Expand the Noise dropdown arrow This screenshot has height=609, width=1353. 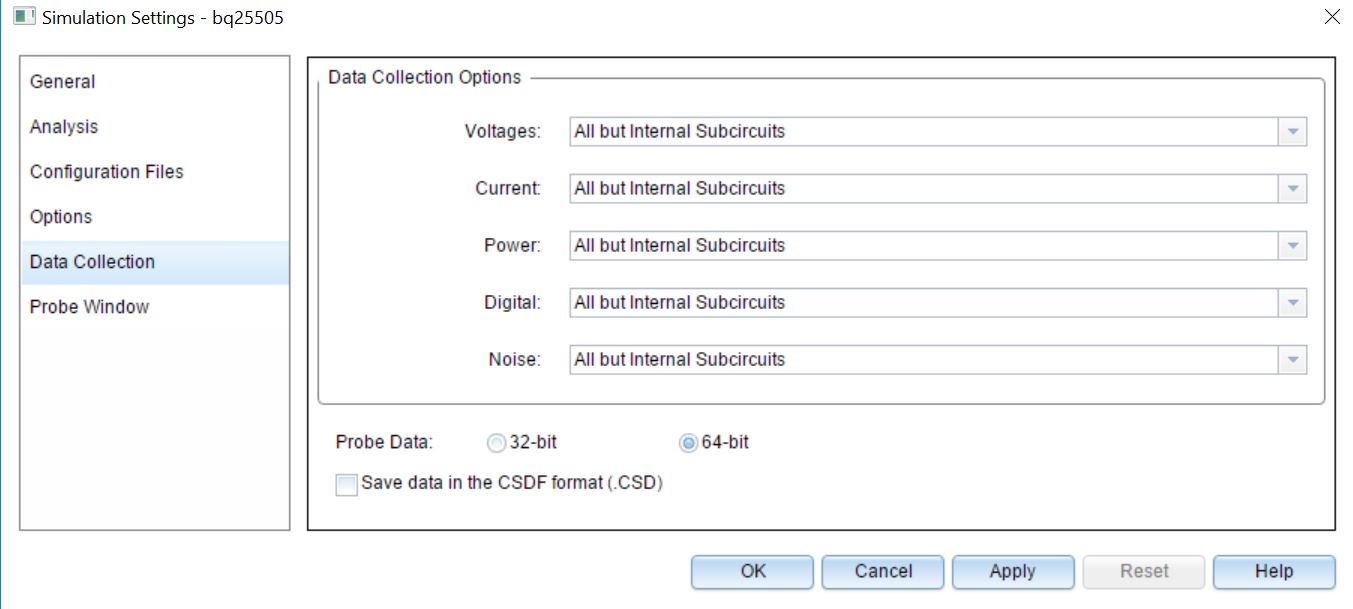click(1292, 360)
